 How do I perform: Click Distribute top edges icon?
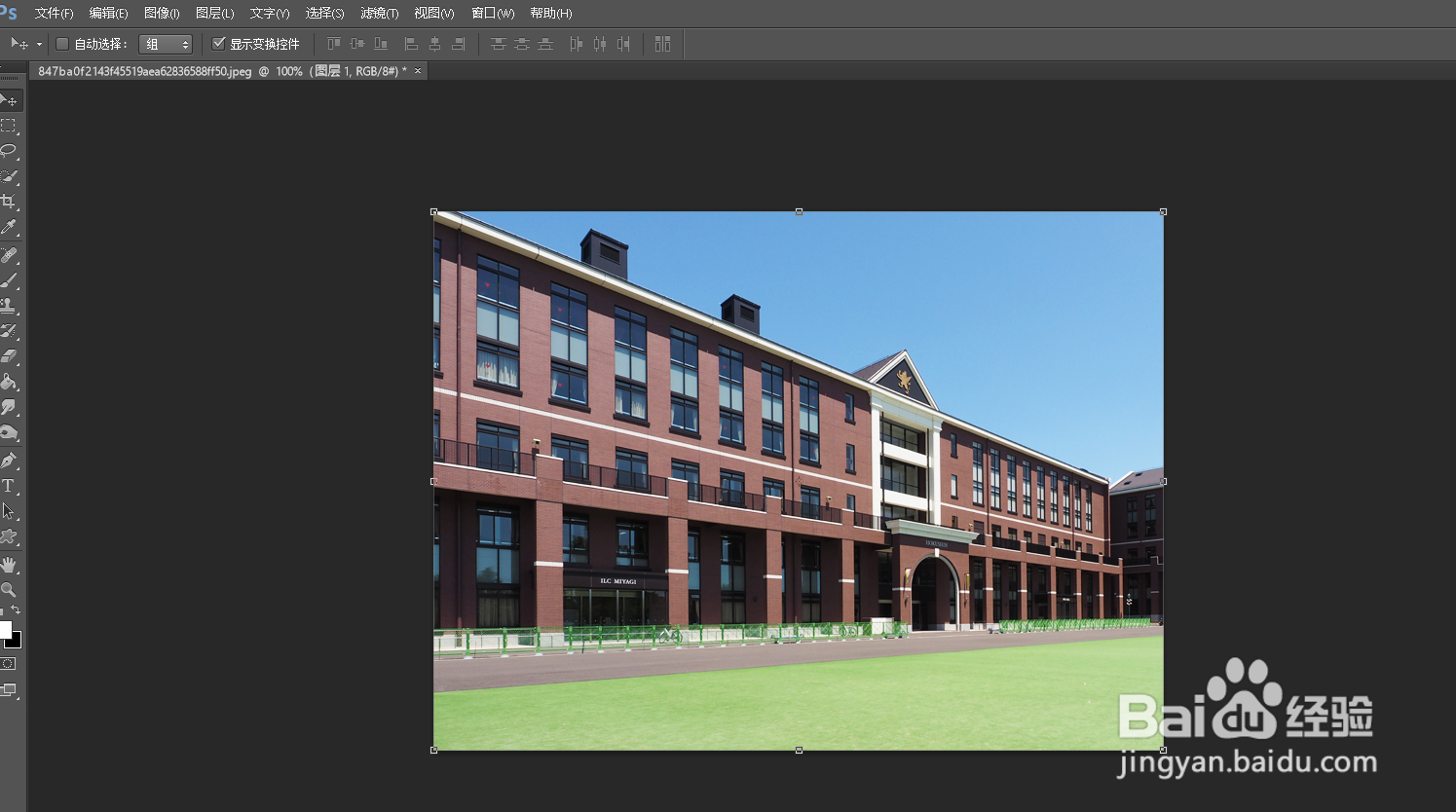pos(499,44)
